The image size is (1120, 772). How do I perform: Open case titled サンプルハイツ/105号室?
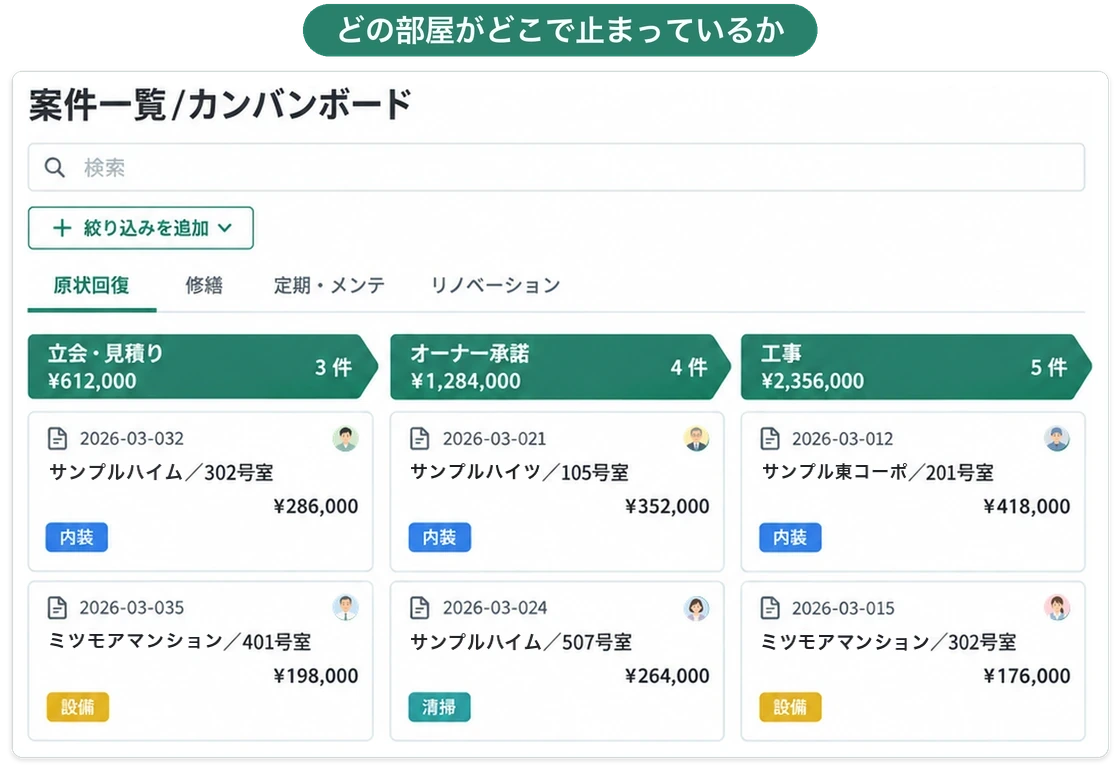tap(520, 472)
